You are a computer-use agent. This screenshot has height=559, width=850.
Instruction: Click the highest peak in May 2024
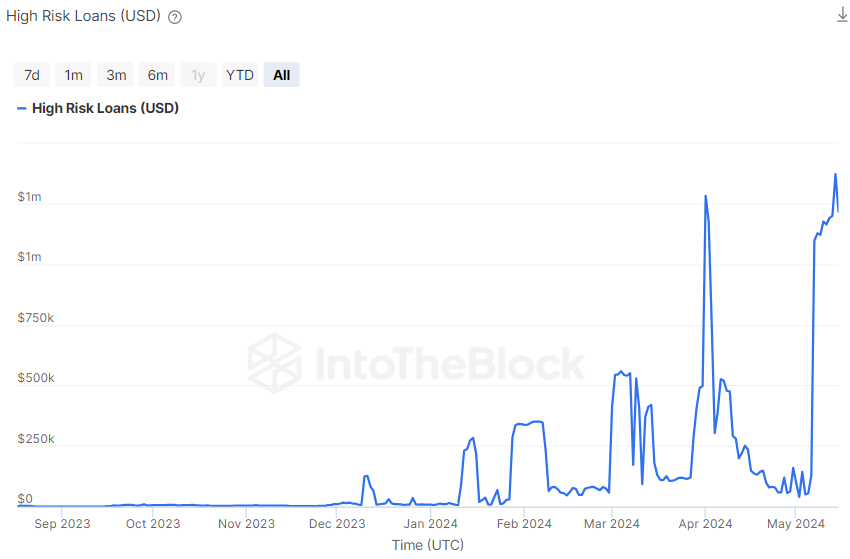coord(835,174)
